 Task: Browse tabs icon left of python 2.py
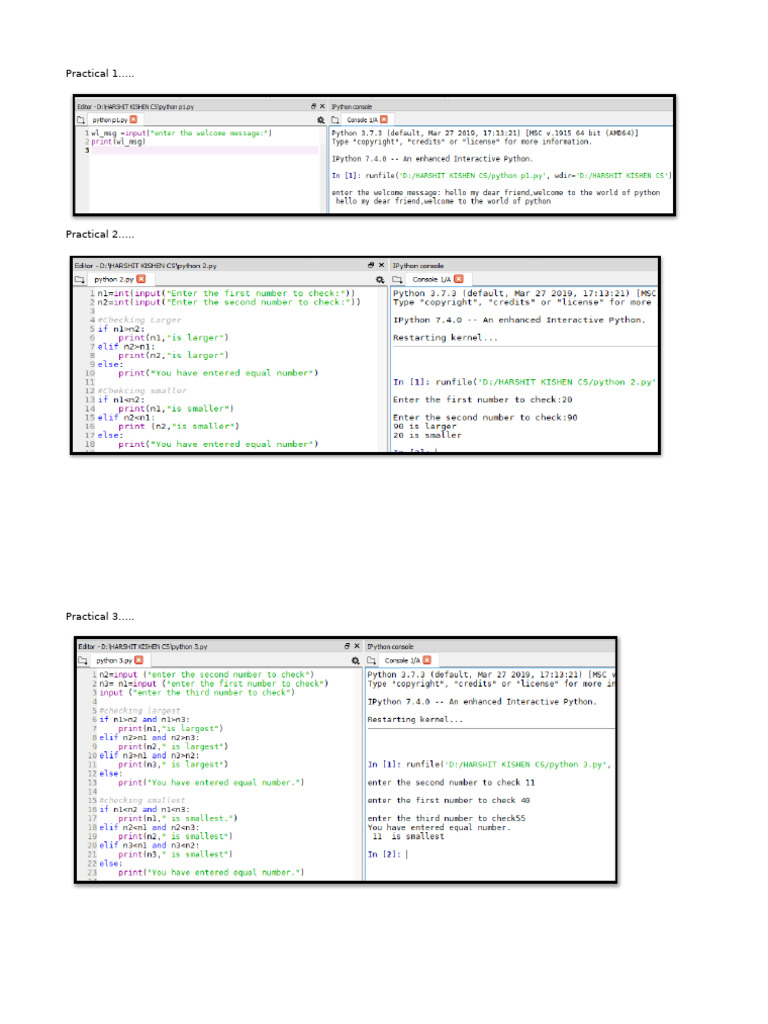pyautogui.click(x=80, y=280)
